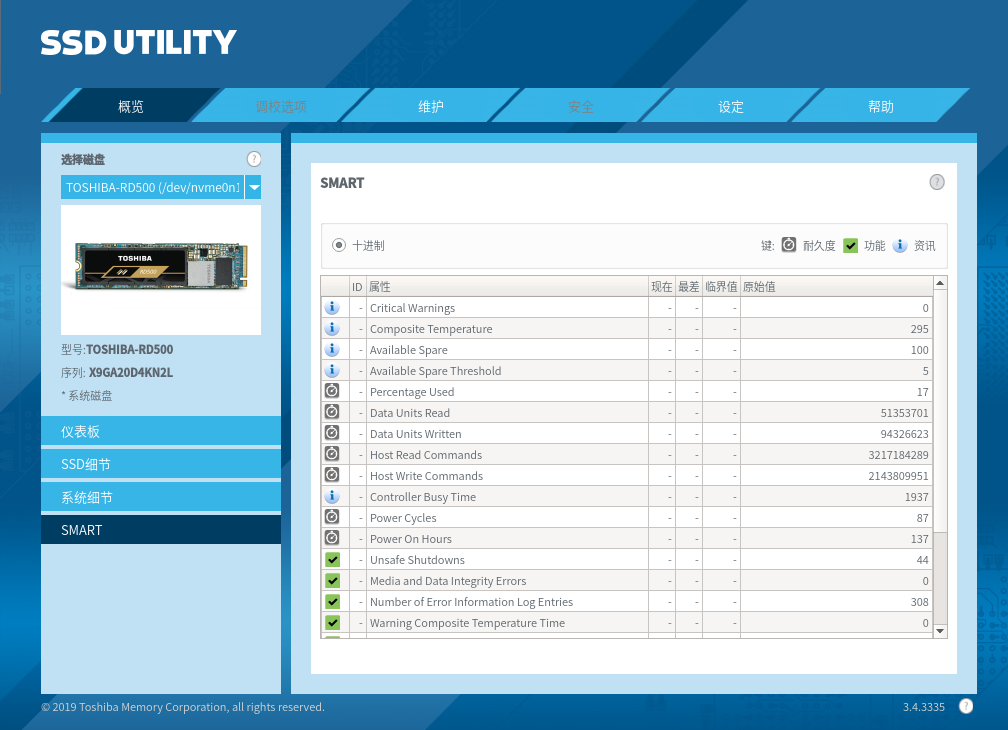Open help for the disk selection panel
Screen dimensions: 1008x730
tap(254, 159)
